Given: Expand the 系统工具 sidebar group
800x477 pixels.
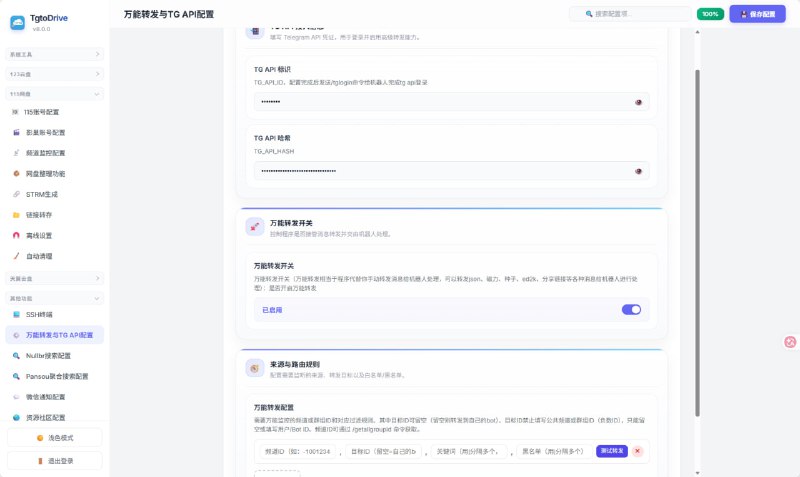Looking at the screenshot, I should pyautogui.click(x=55, y=54).
